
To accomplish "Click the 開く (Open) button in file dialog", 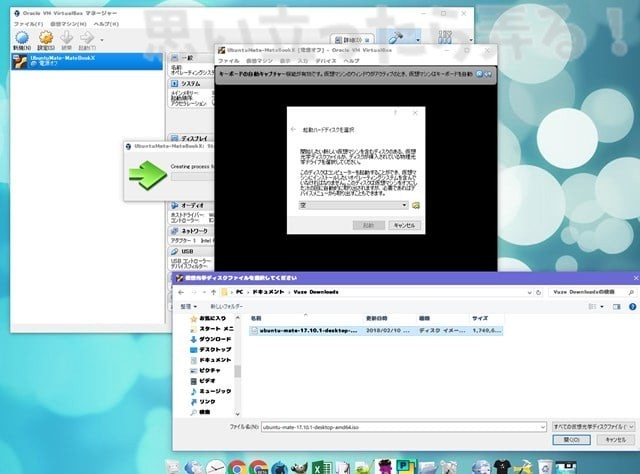I will tap(571, 438).
